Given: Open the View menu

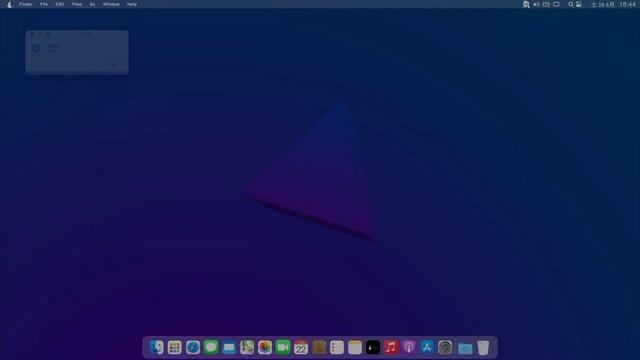Looking at the screenshot, I should pos(77,4).
